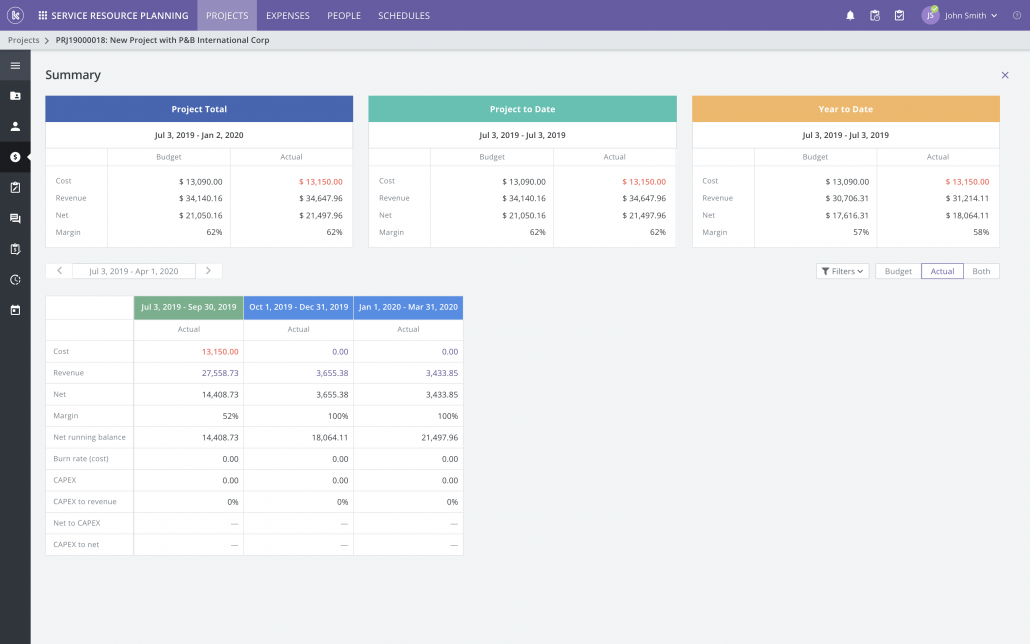1030x644 pixels.
Task: Click the Net running balance row label
Action: tap(89, 437)
